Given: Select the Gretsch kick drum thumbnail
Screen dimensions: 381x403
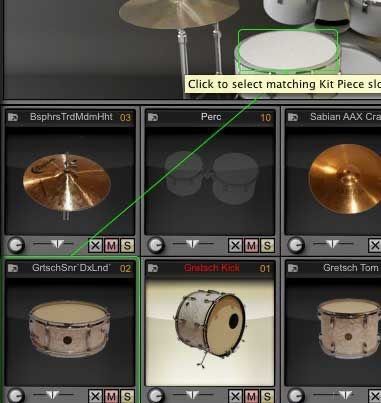Looking at the screenshot, I should click(210, 328).
